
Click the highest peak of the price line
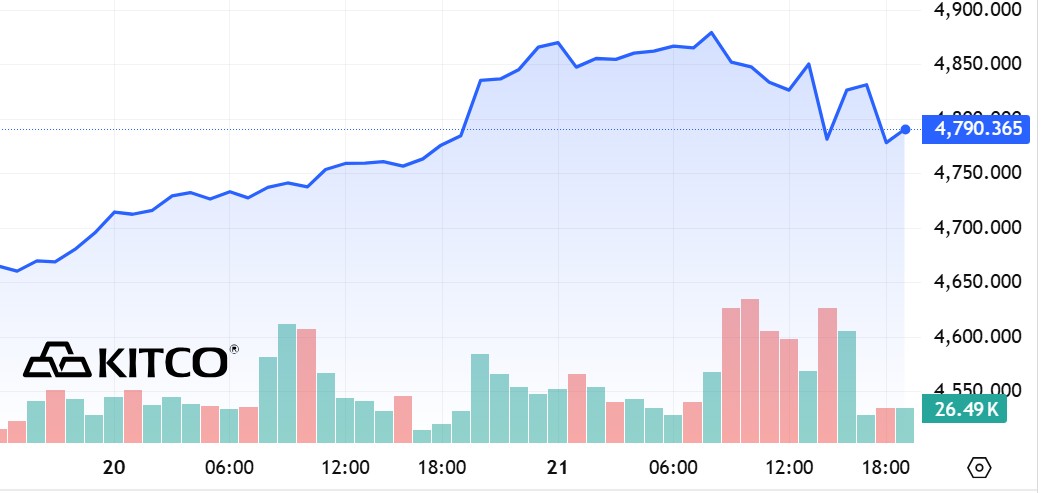(711, 32)
